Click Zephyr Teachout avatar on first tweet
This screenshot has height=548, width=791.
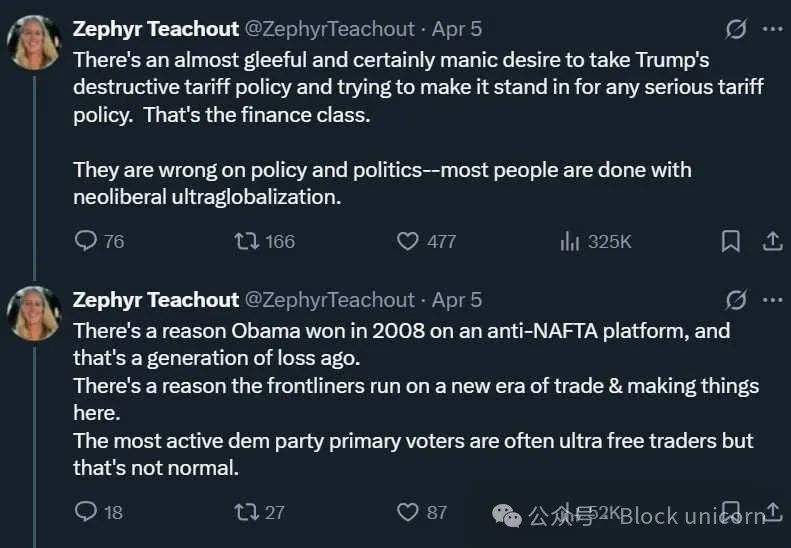pos(34,42)
